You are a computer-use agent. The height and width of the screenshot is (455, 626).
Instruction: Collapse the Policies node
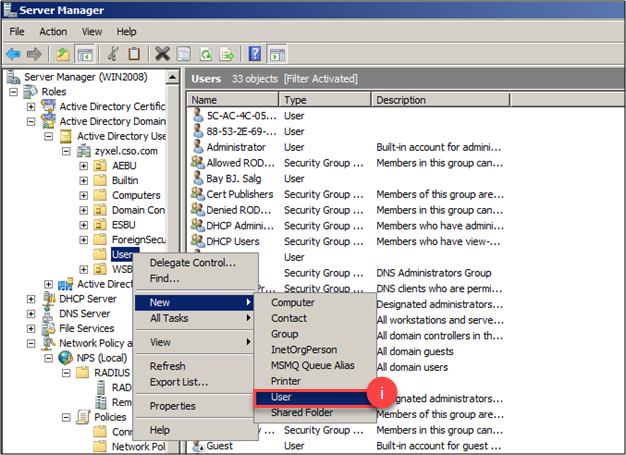[x=66, y=417]
